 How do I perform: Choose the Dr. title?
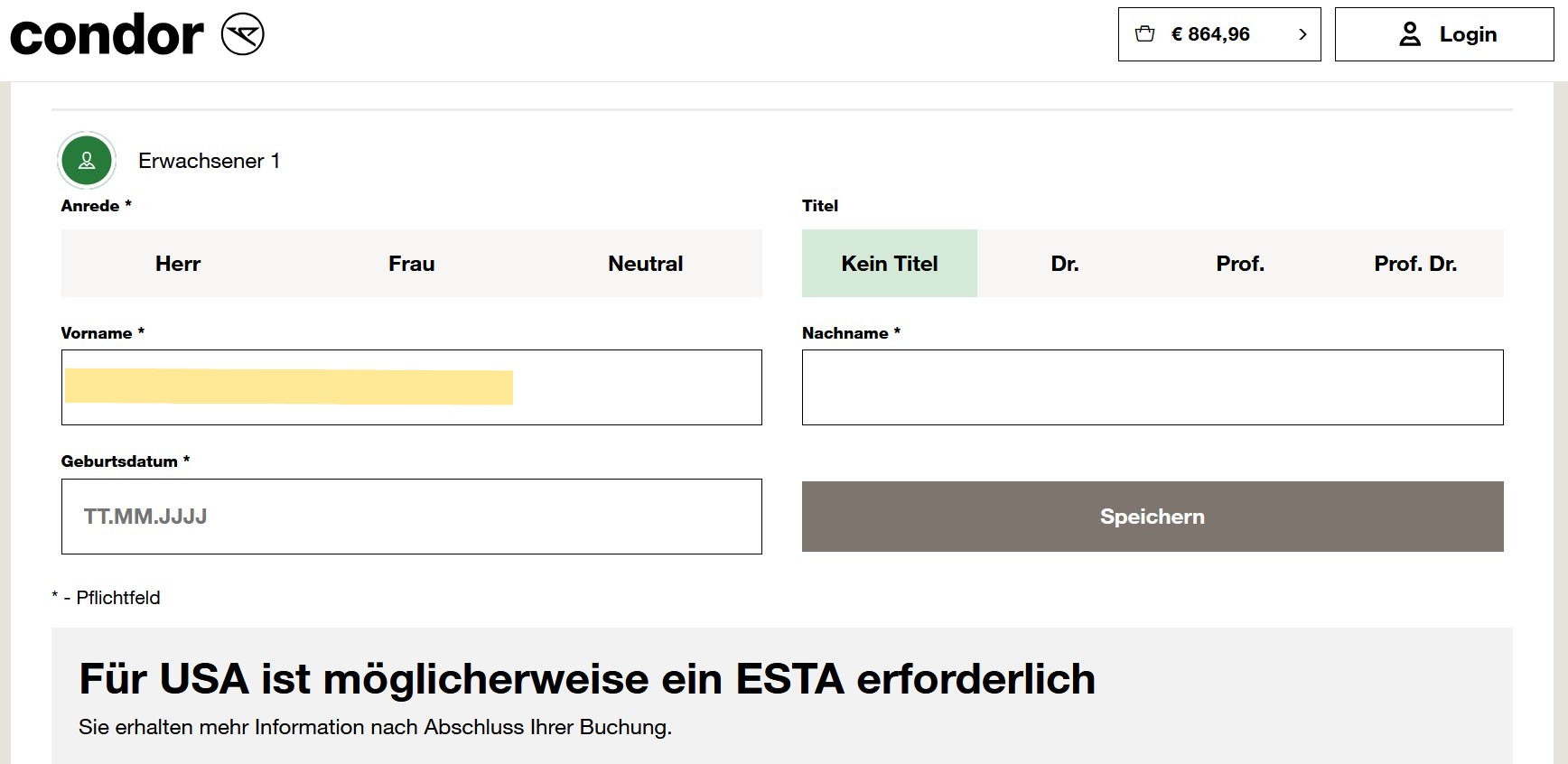coord(1064,264)
